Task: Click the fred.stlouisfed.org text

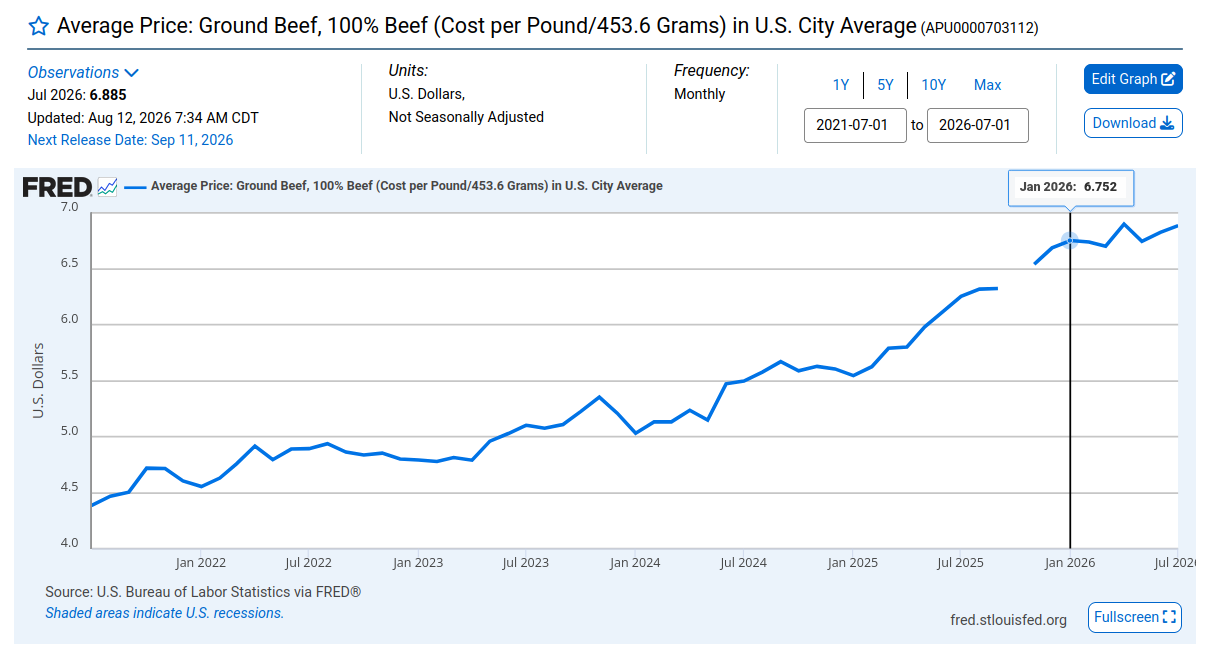Action: [x=1008, y=620]
